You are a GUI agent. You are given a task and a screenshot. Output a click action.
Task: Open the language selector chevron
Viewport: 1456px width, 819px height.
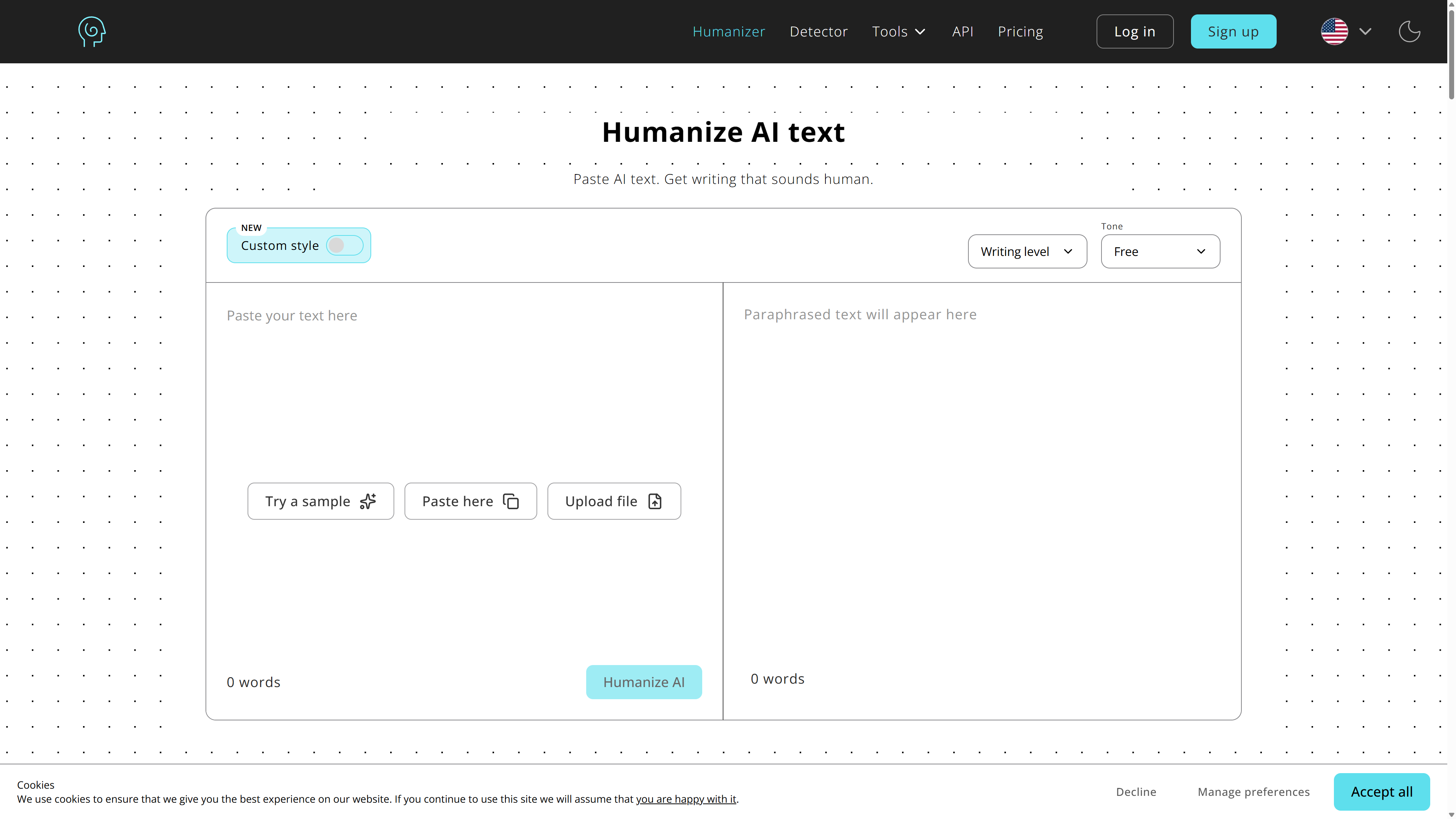click(1365, 31)
